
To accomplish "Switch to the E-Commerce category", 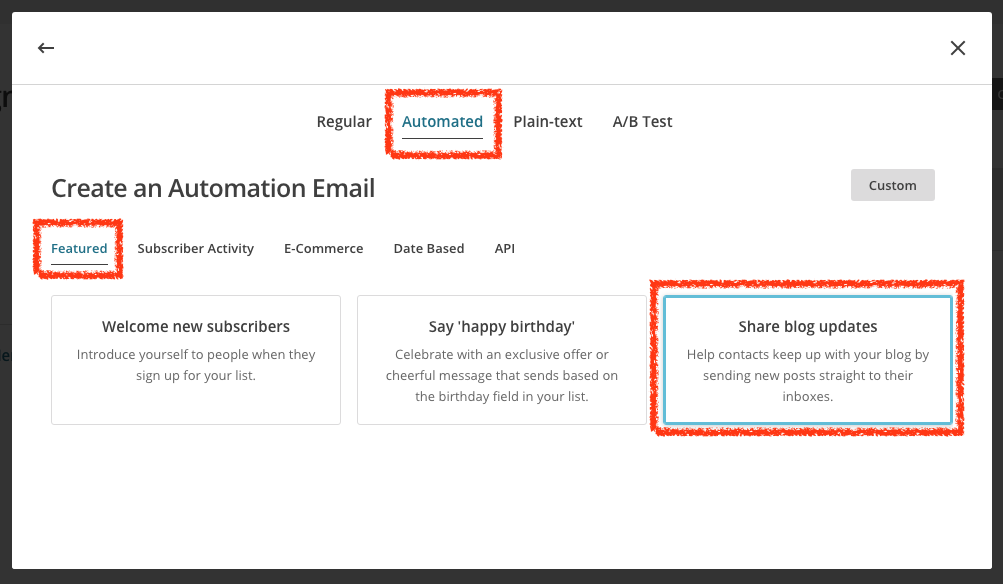I will pos(323,248).
